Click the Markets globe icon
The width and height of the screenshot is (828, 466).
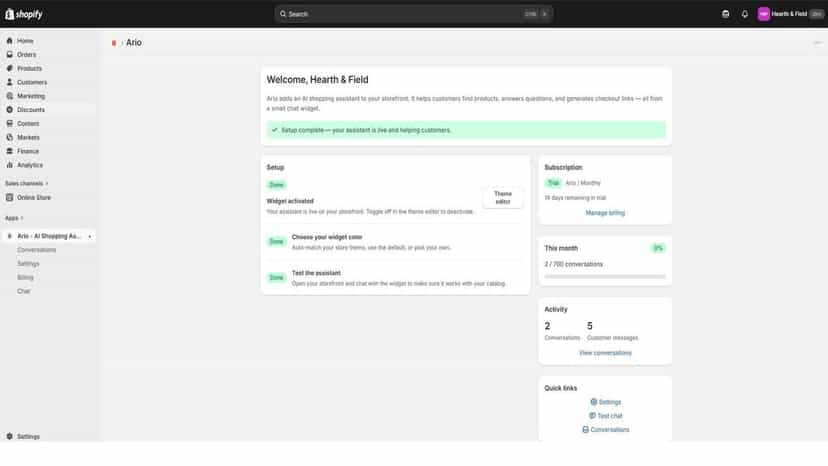(x=10, y=137)
